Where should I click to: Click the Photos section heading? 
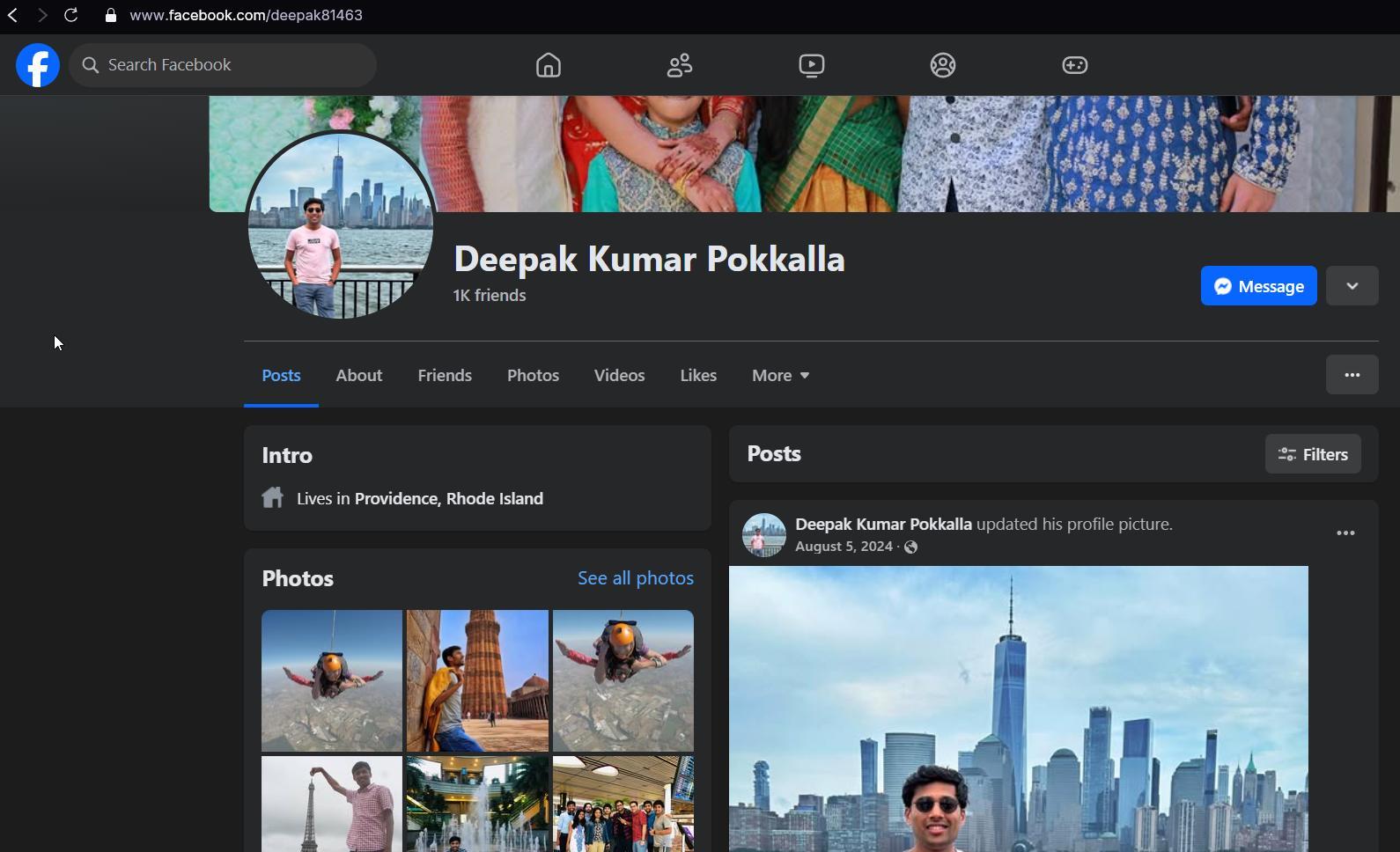point(298,579)
